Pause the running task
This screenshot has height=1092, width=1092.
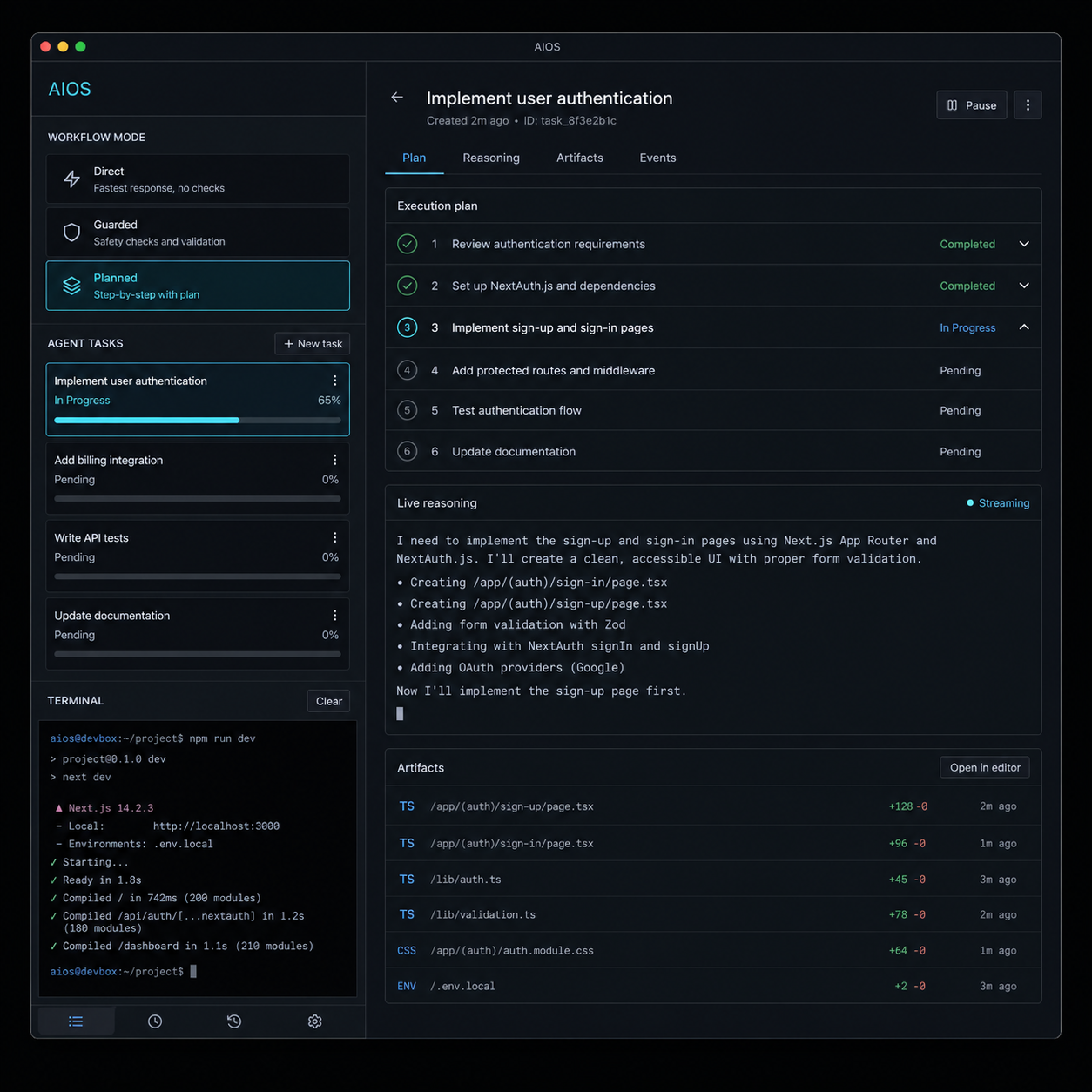pyautogui.click(x=972, y=105)
